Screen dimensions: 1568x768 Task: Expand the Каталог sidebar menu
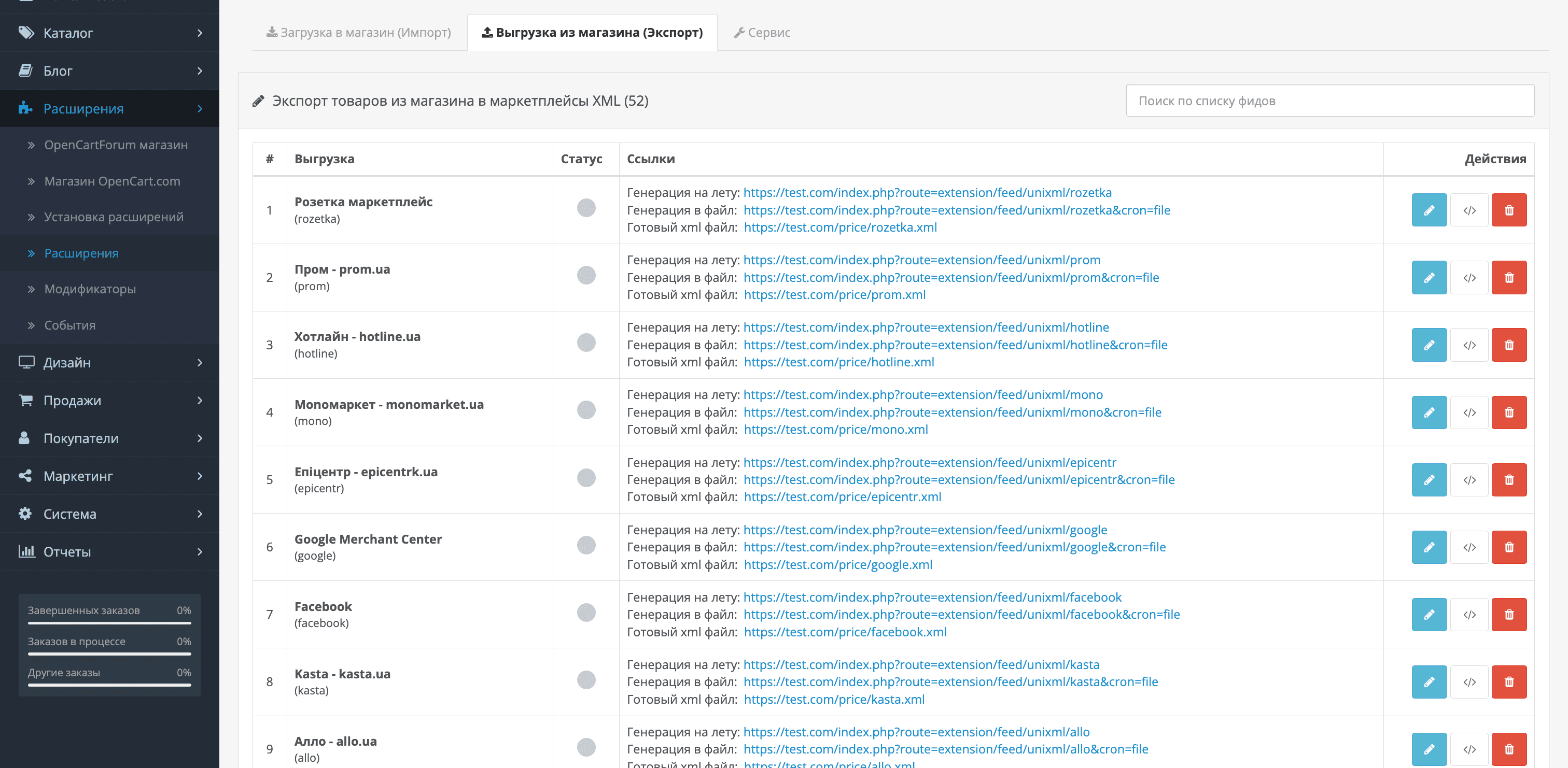point(109,33)
